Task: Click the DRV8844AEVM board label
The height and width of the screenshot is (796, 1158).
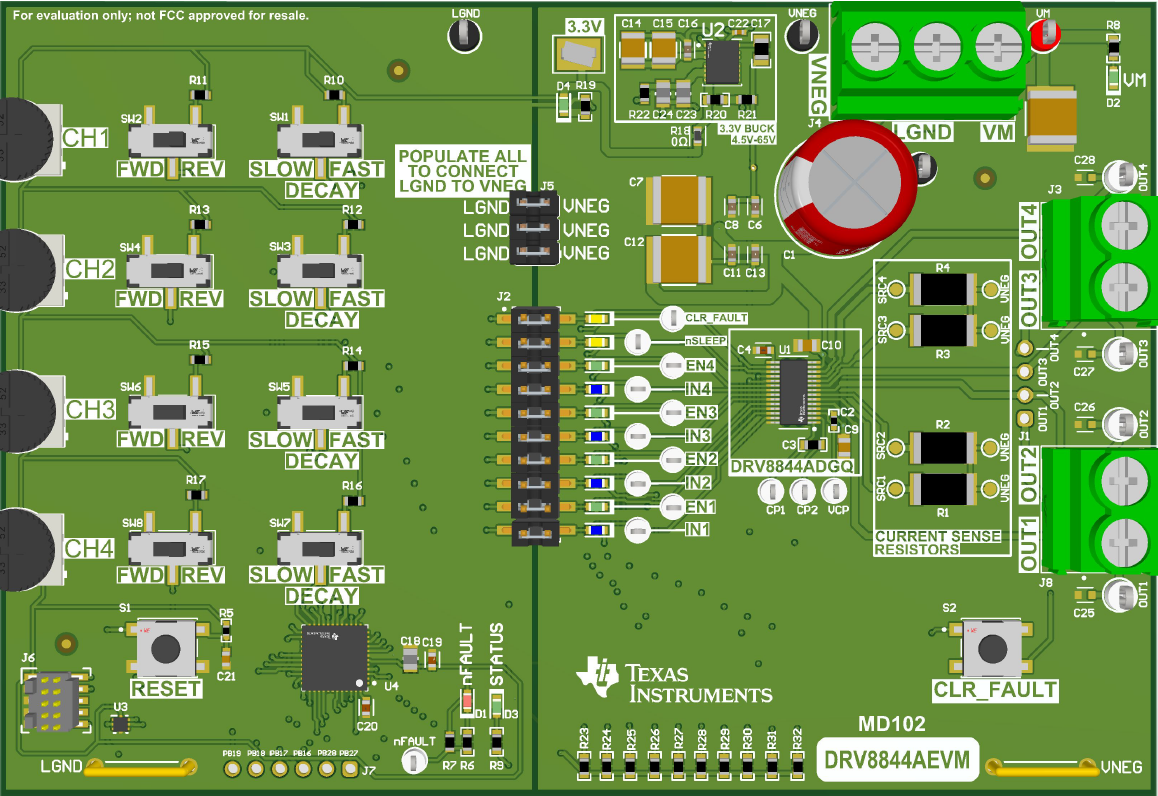Action: click(895, 760)
